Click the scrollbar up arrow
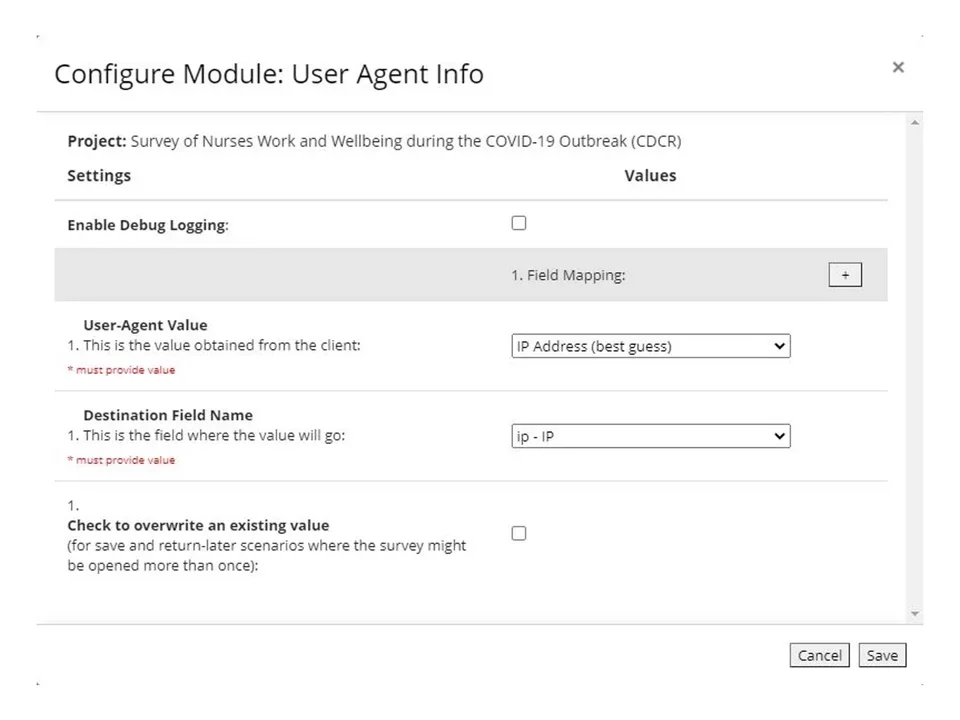Screen dimensions: 960x720 point(915,121)
